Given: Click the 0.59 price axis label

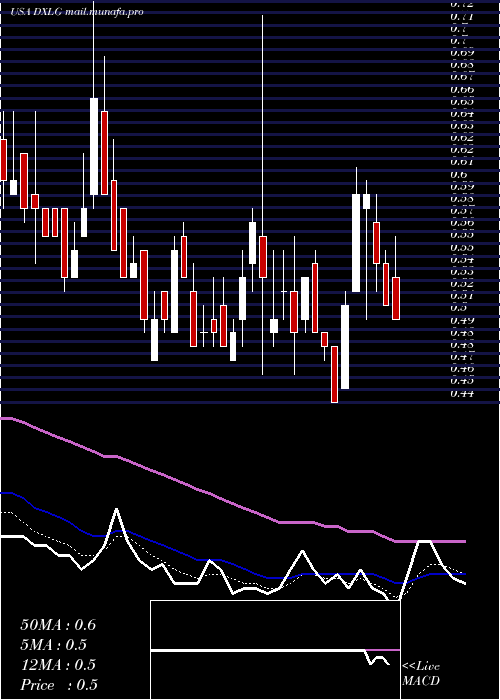Looking at the screenshot, I should 461,187.
